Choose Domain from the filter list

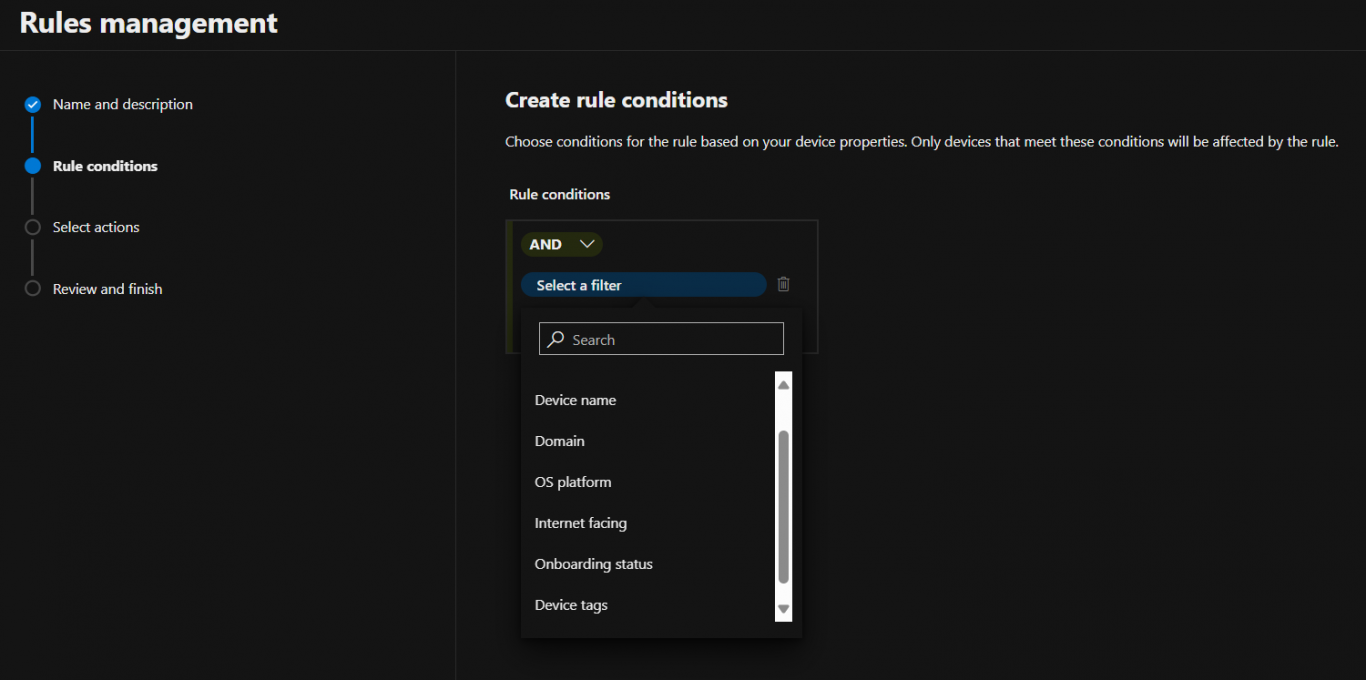click(560, 440)
